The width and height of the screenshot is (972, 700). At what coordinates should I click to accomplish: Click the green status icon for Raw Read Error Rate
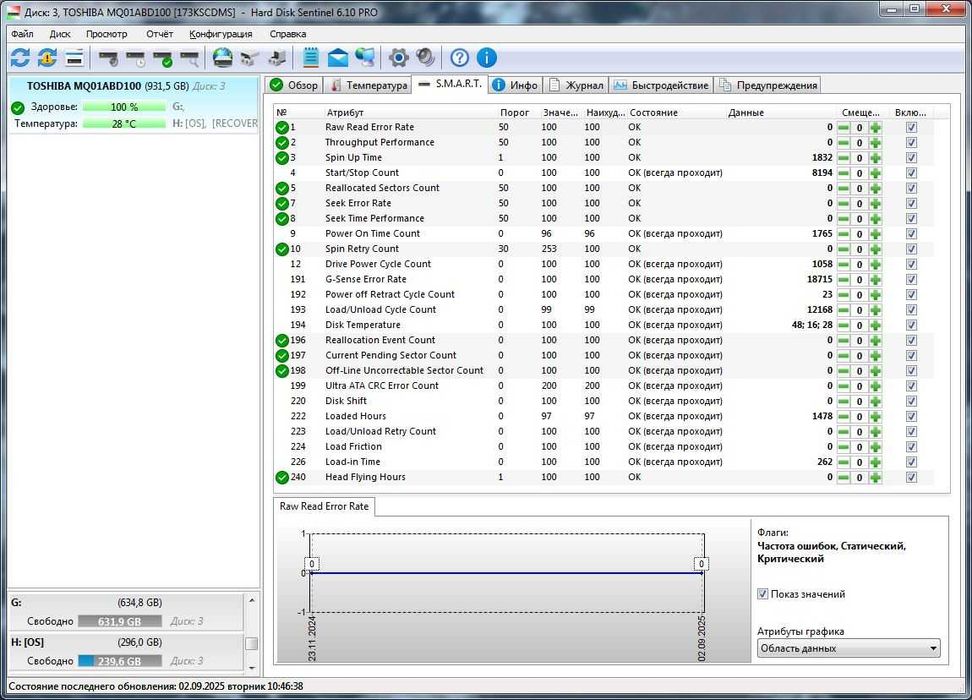tap(282, 127)
